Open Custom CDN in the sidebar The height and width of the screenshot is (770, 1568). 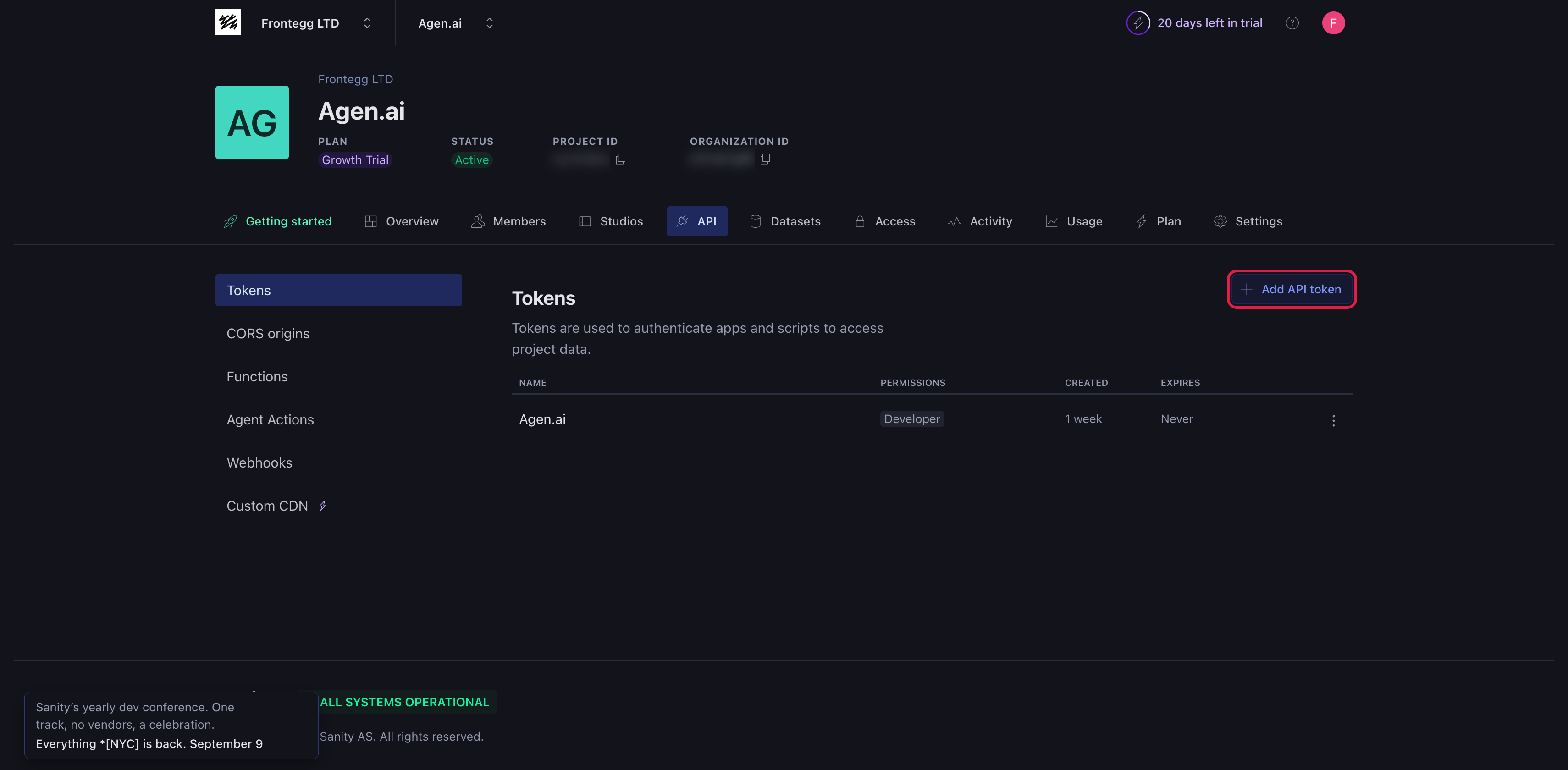(338, 506)
